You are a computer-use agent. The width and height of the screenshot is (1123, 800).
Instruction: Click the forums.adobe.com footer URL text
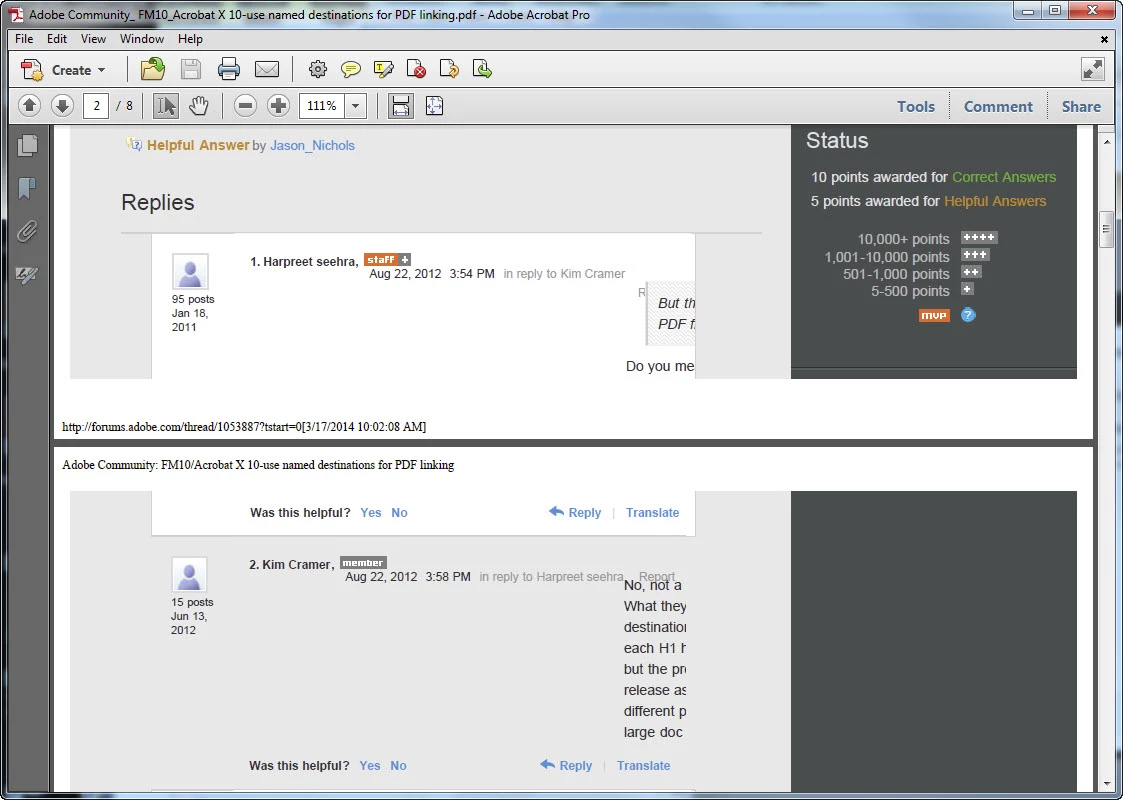244,427
